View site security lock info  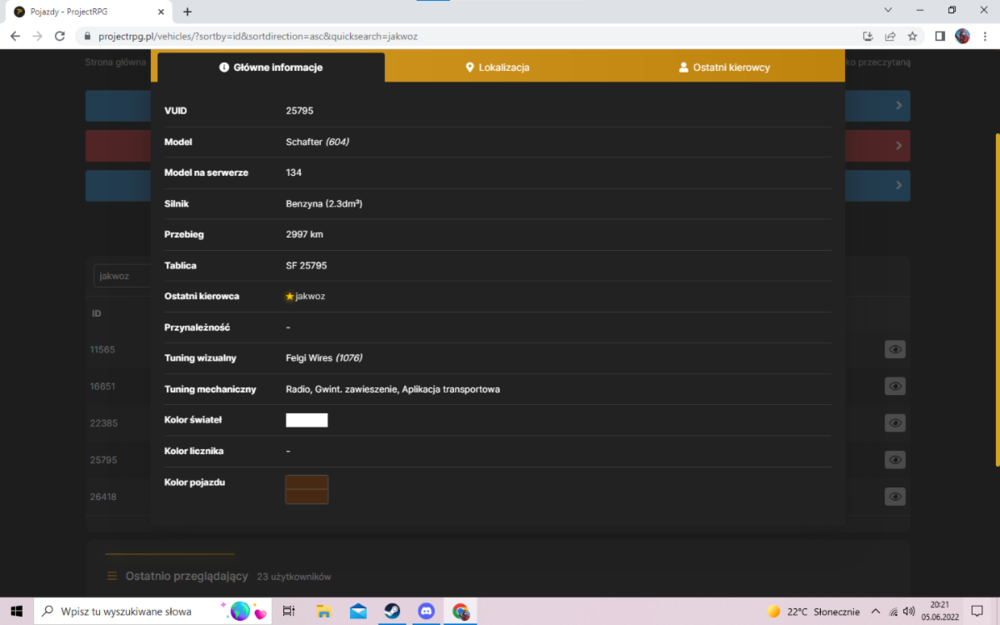[x=87, y=36]
